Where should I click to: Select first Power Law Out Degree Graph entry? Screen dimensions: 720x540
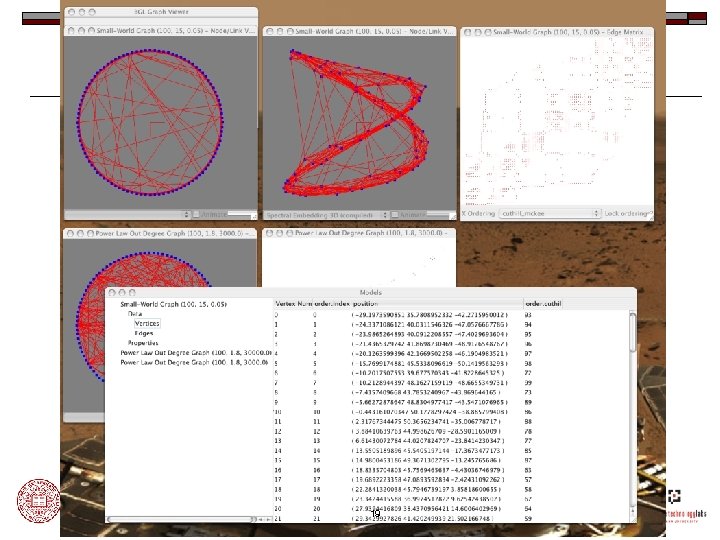tap(195, 352)
